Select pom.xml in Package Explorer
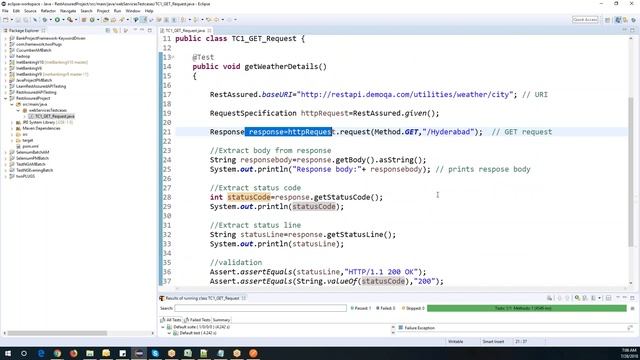Image resolution: width=640 pixels, height=360 pixels. [x=30, y=146]
